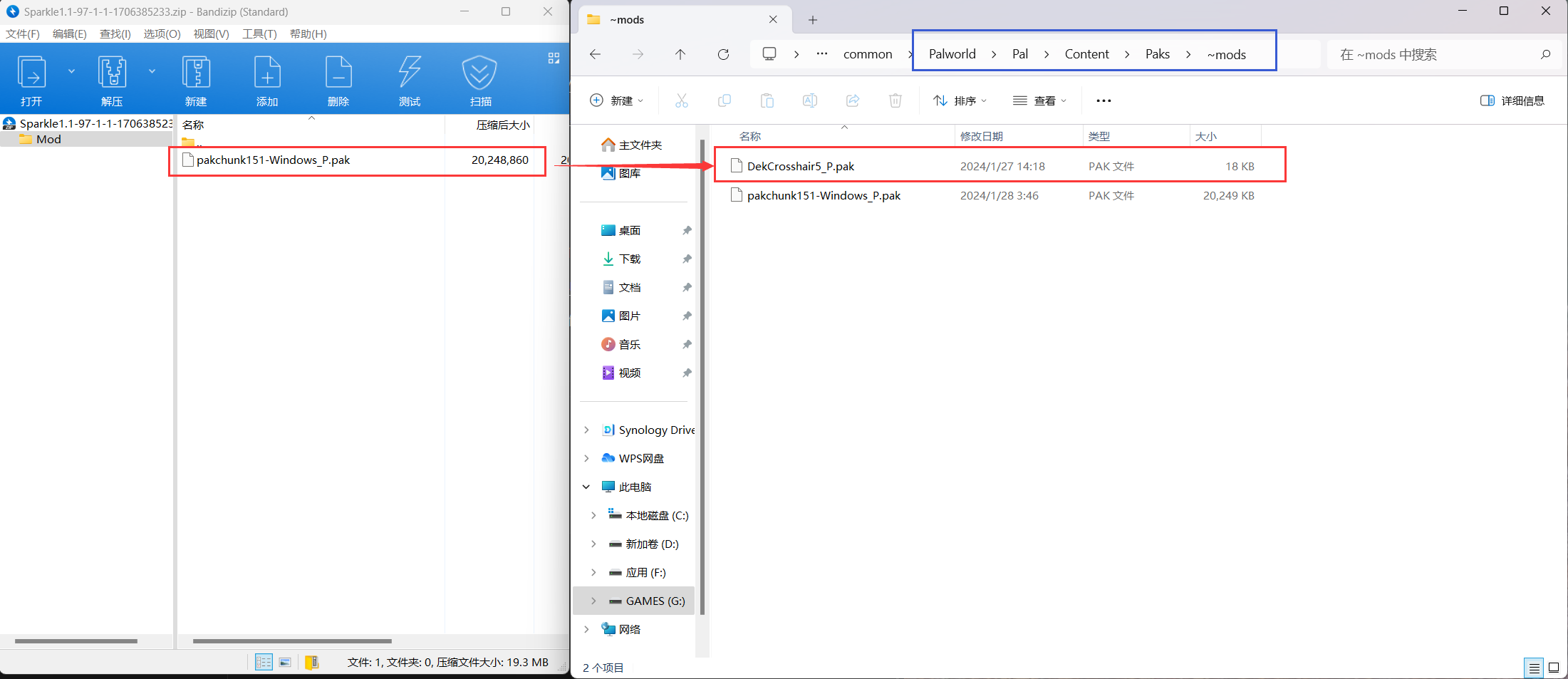1568x679 pixels.
Task: Open the 帮助(H) menu in Bandizip
Action: [x=308, y=34]
